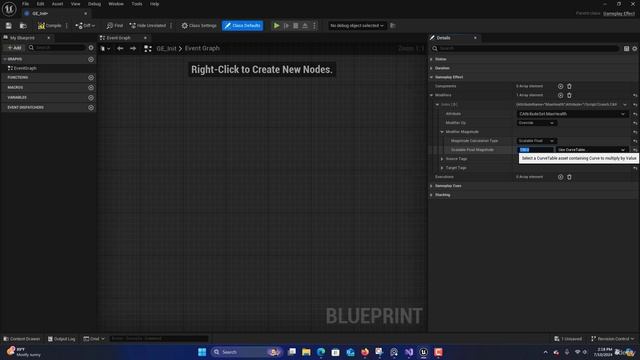
Task: Navigate forward in the graph history
Action: pos(133,49)
